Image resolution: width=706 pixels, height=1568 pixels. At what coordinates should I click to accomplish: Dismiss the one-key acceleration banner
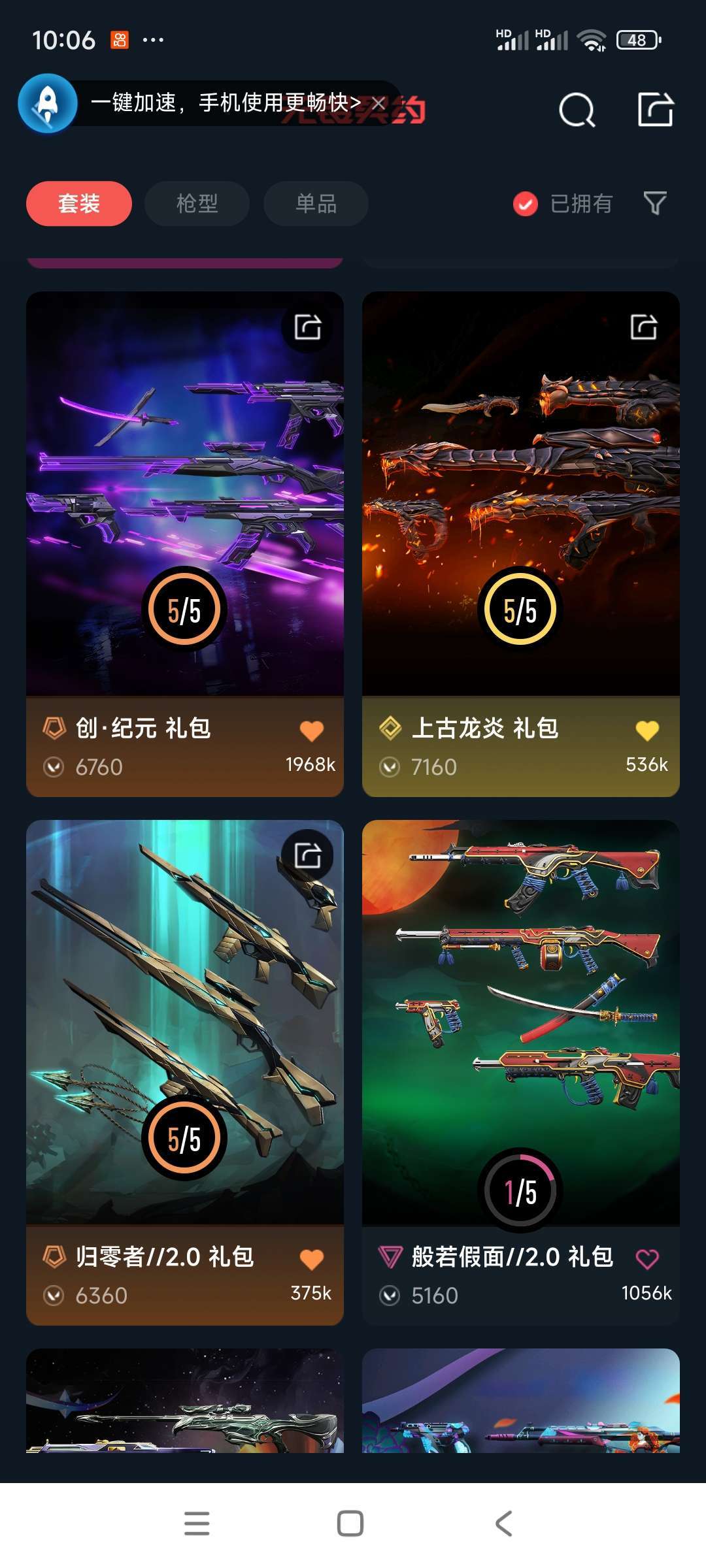tap(378, 103)
